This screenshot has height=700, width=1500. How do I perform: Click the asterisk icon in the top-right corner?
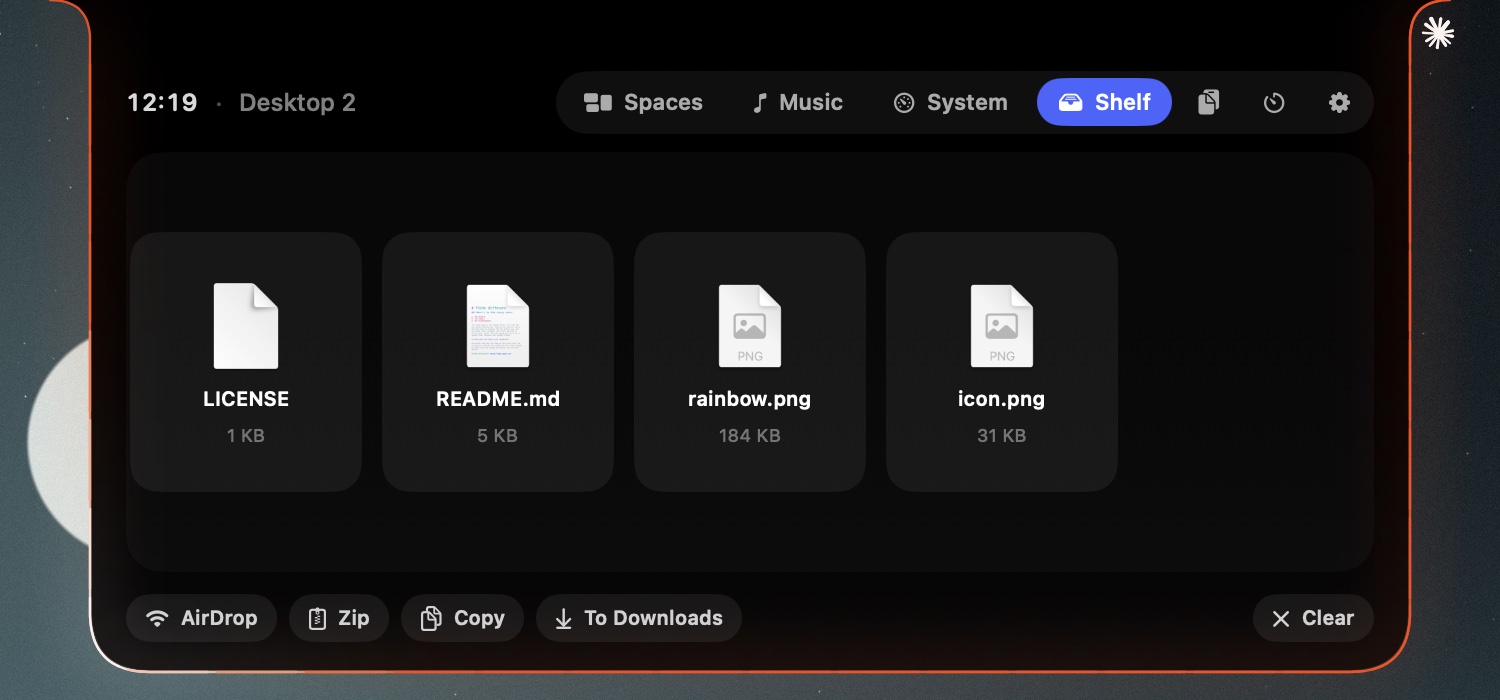pos(1438,33)
